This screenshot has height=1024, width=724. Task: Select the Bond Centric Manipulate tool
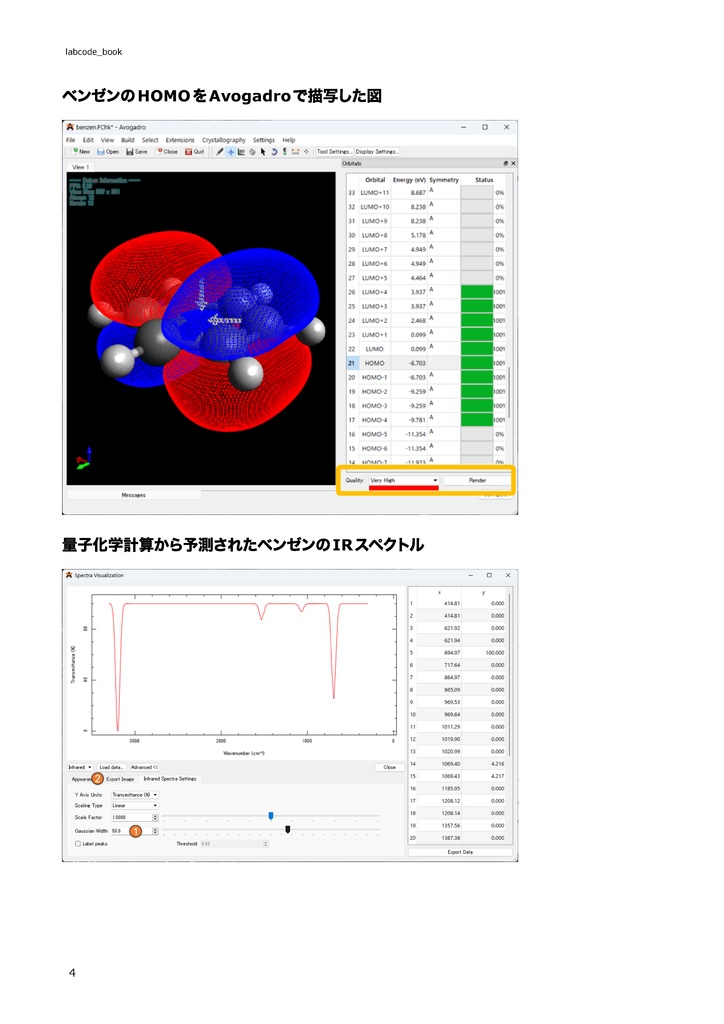[241, 152]
